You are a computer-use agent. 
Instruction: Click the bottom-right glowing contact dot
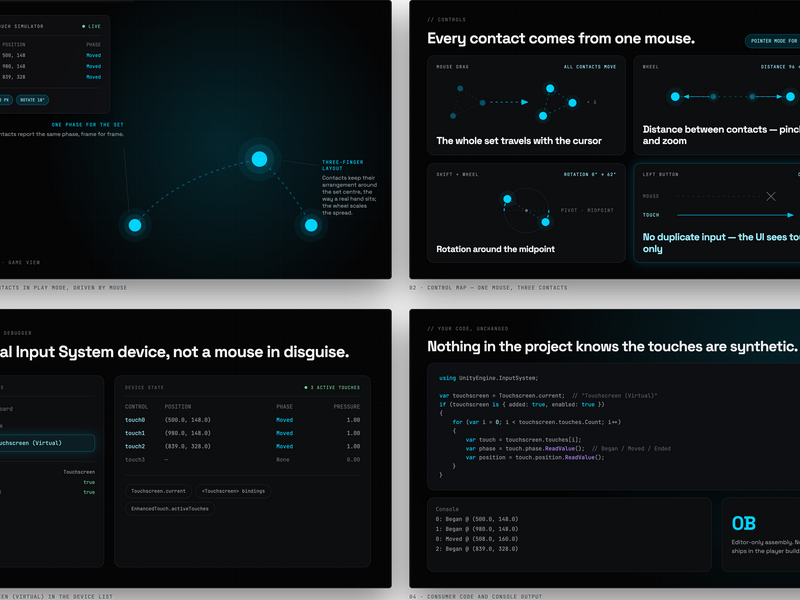[x=311, y=225]
